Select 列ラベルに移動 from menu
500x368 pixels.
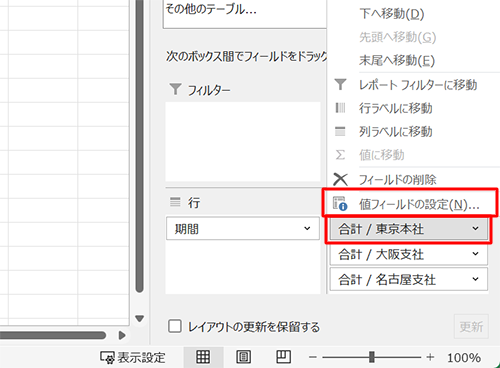pos(395,132)
